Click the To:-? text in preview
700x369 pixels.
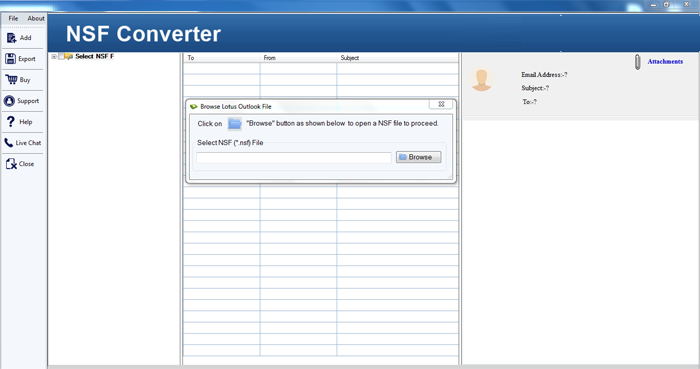tap(529, 102)
